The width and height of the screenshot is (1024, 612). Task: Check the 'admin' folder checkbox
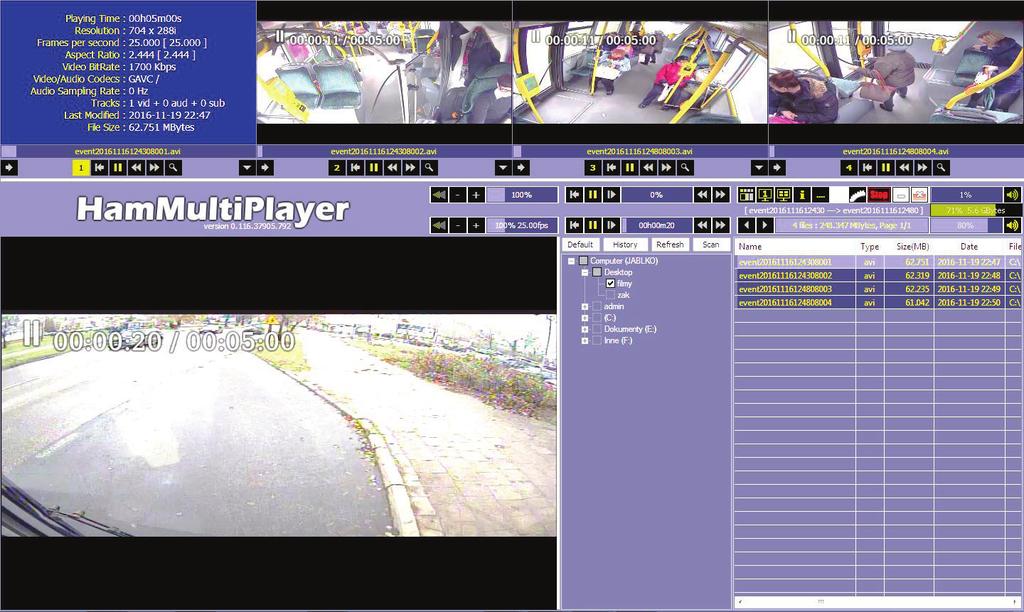click(597, 306)
